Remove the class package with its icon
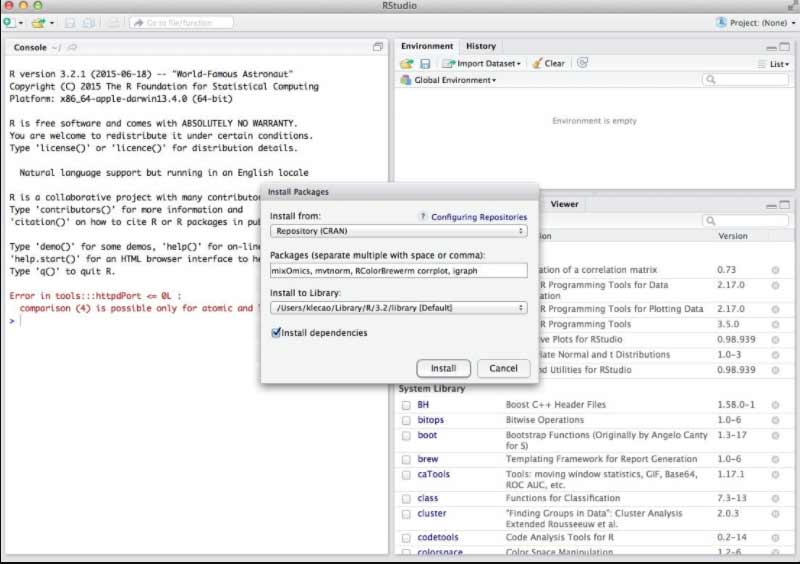The image size is (800, 564). [x=775, y=499]
